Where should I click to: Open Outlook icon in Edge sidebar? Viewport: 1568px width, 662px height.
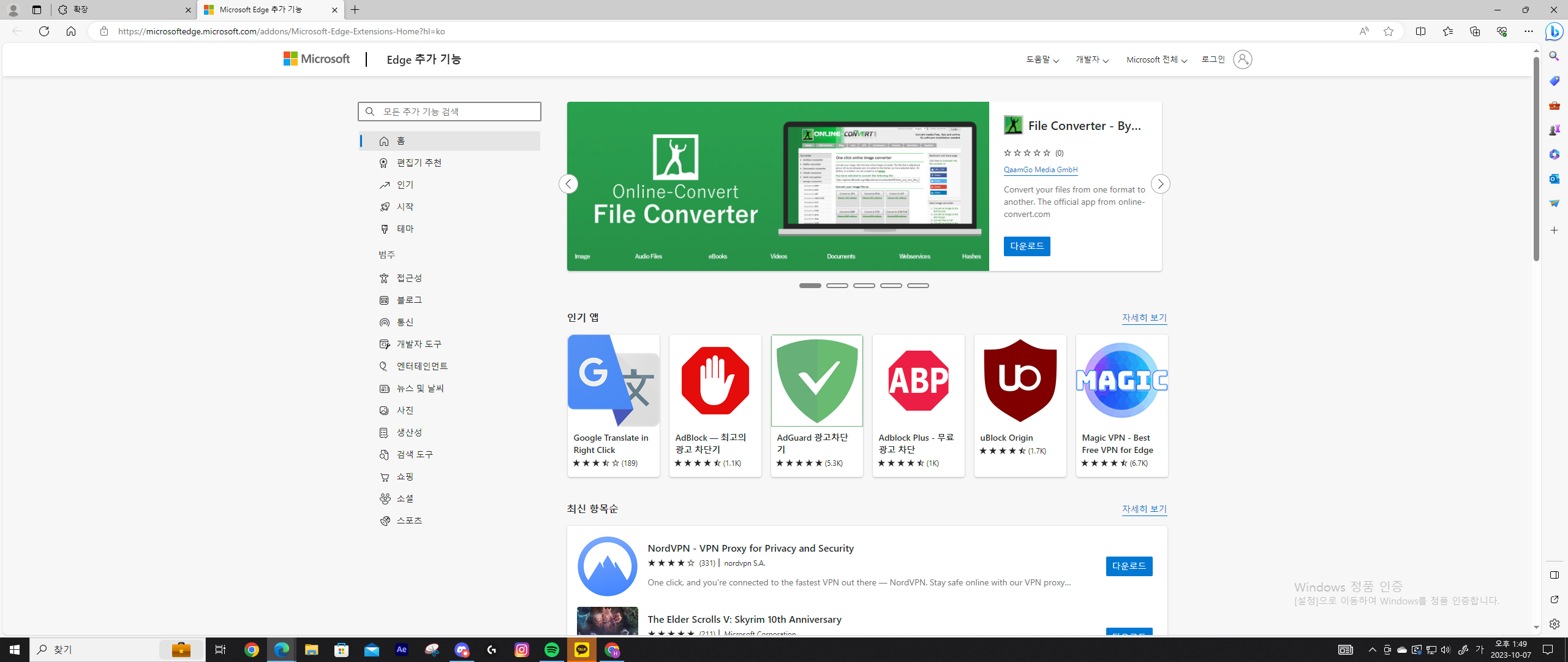point(1554,178)
